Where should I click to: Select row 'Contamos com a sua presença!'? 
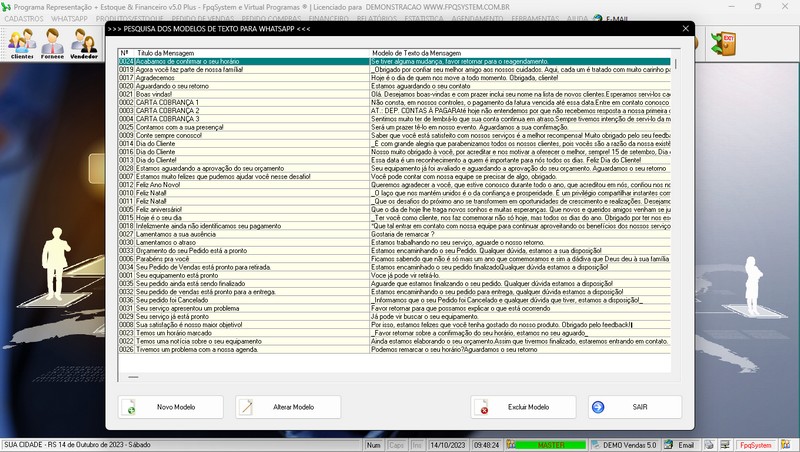click(x=394, y=127)
